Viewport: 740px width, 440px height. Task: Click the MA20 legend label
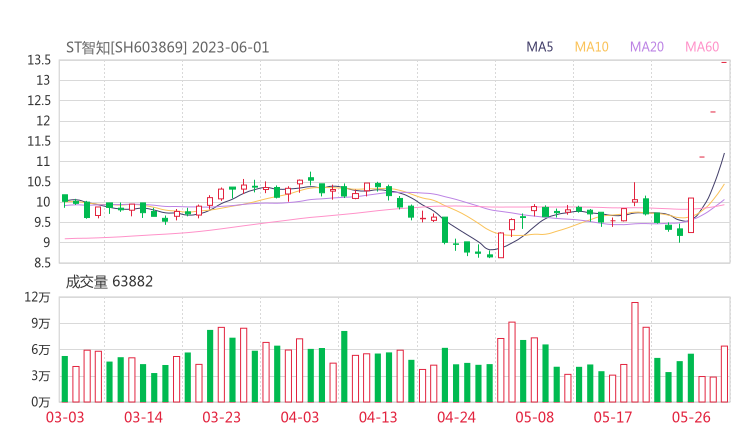[647, 47]
